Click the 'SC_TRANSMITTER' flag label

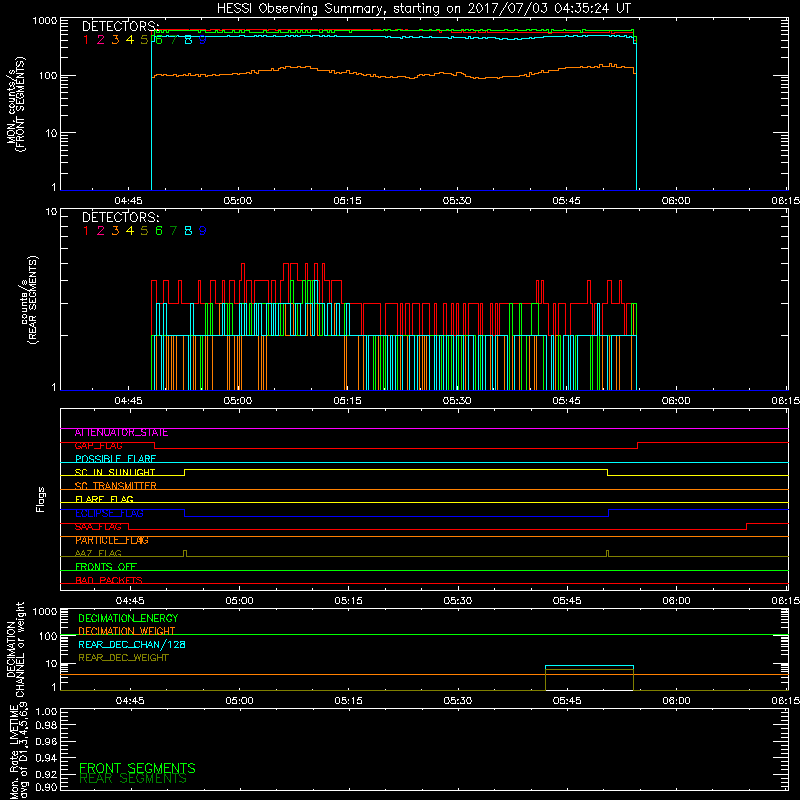[115, 486]
